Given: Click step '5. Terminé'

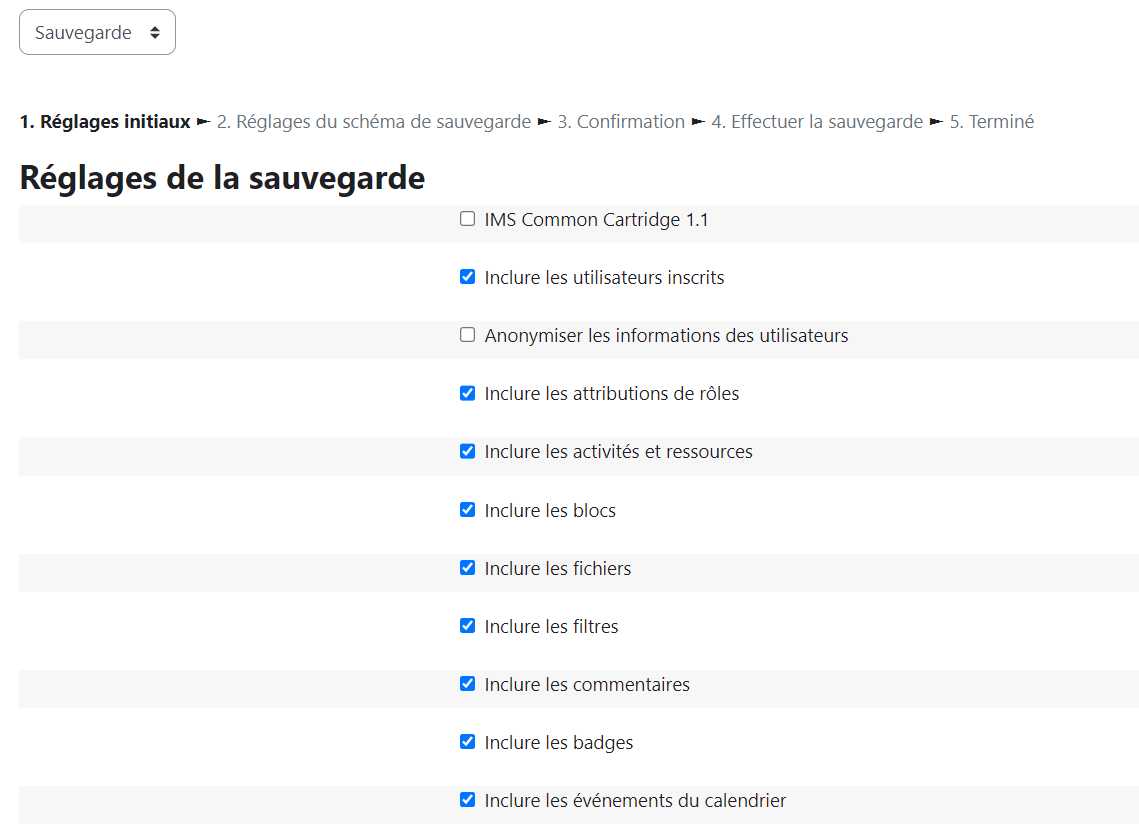Looking at the screenshot, I should [x=992, y=121].
